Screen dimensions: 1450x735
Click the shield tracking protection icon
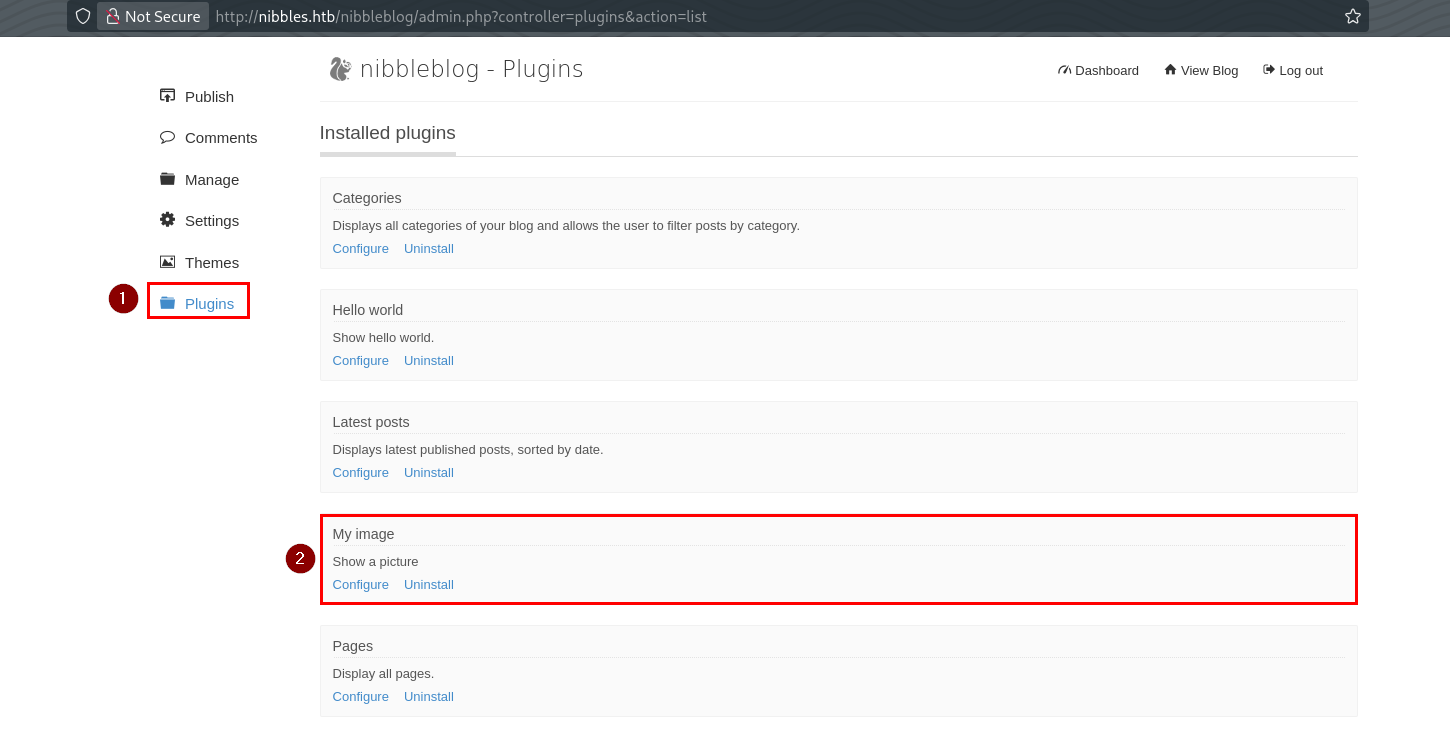click(x=83, y=16)
